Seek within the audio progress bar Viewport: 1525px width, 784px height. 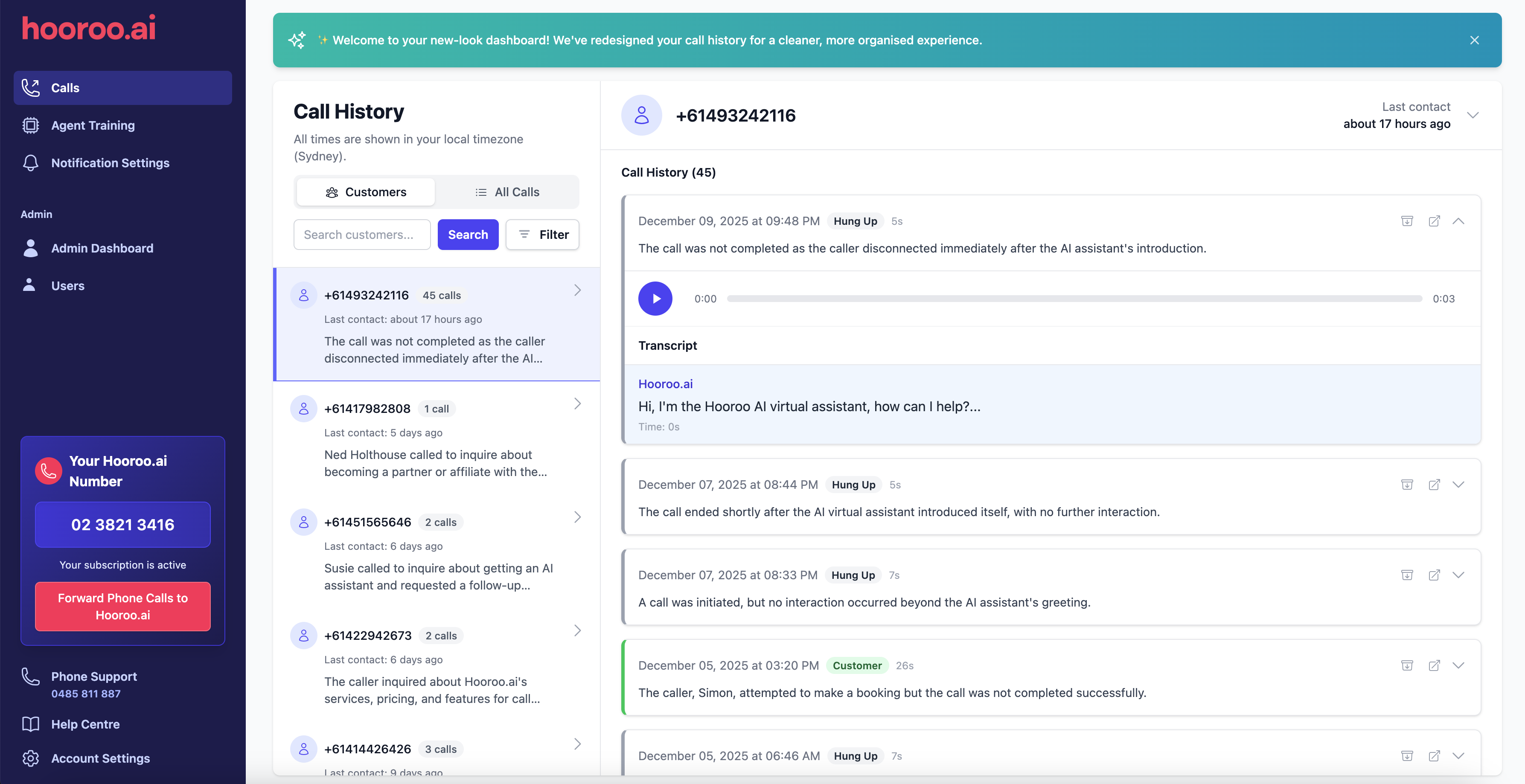pyautogui.click(x=1074, y=299)
